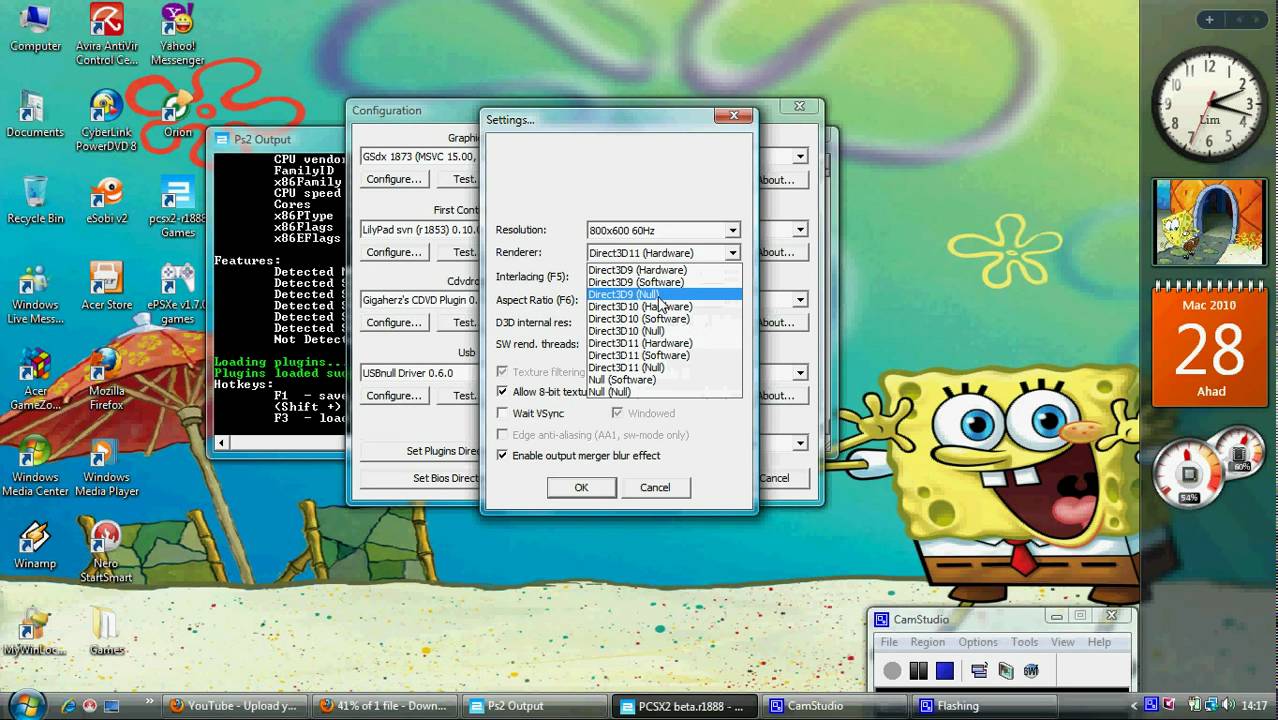This screenshot has width=1278, height=720.
Task: Enable the Wait VSync checkbox
Action: [502, 413]
